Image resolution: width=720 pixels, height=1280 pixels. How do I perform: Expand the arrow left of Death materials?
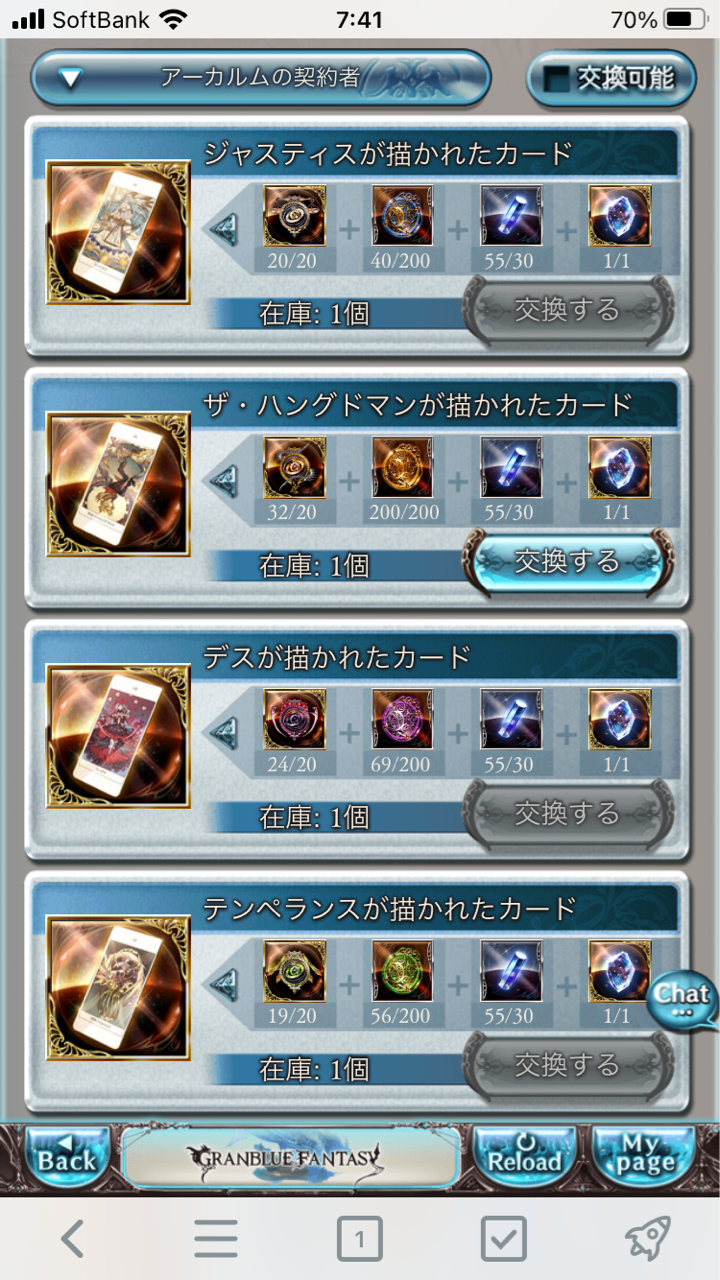pos(225,733)
